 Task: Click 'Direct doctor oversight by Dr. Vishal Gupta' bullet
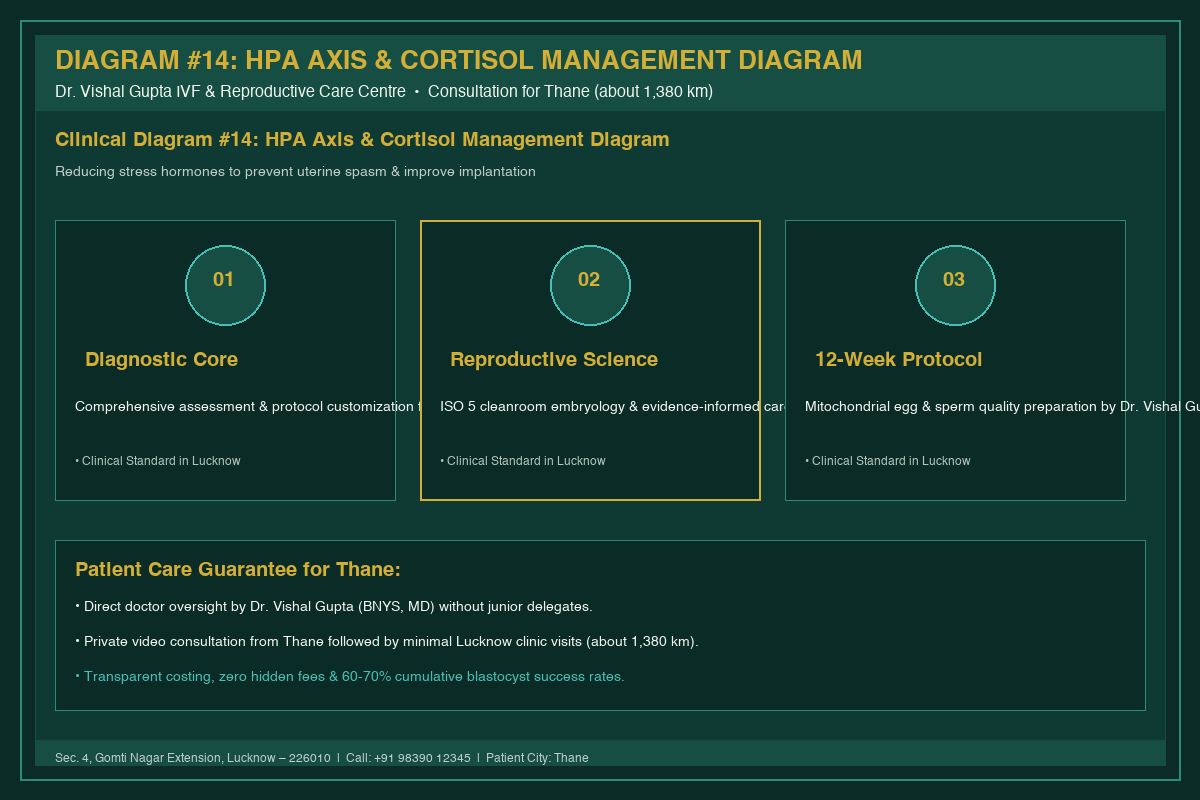point(334,606)
